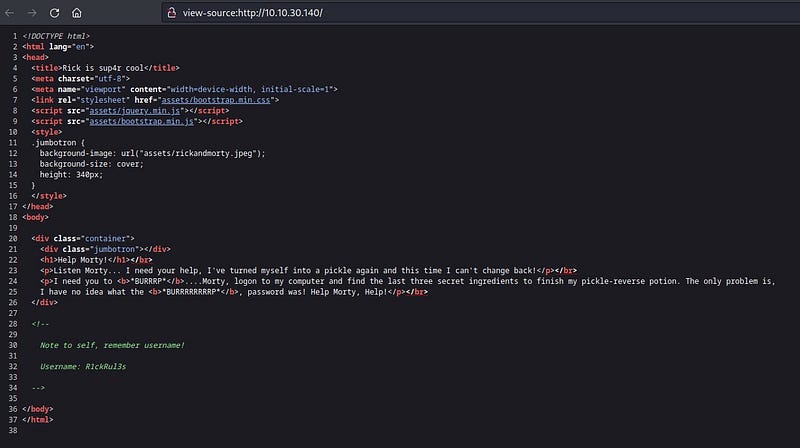This screenshot has width=800, height=448.
Task: Reload the view-source page
Action: 54,13
